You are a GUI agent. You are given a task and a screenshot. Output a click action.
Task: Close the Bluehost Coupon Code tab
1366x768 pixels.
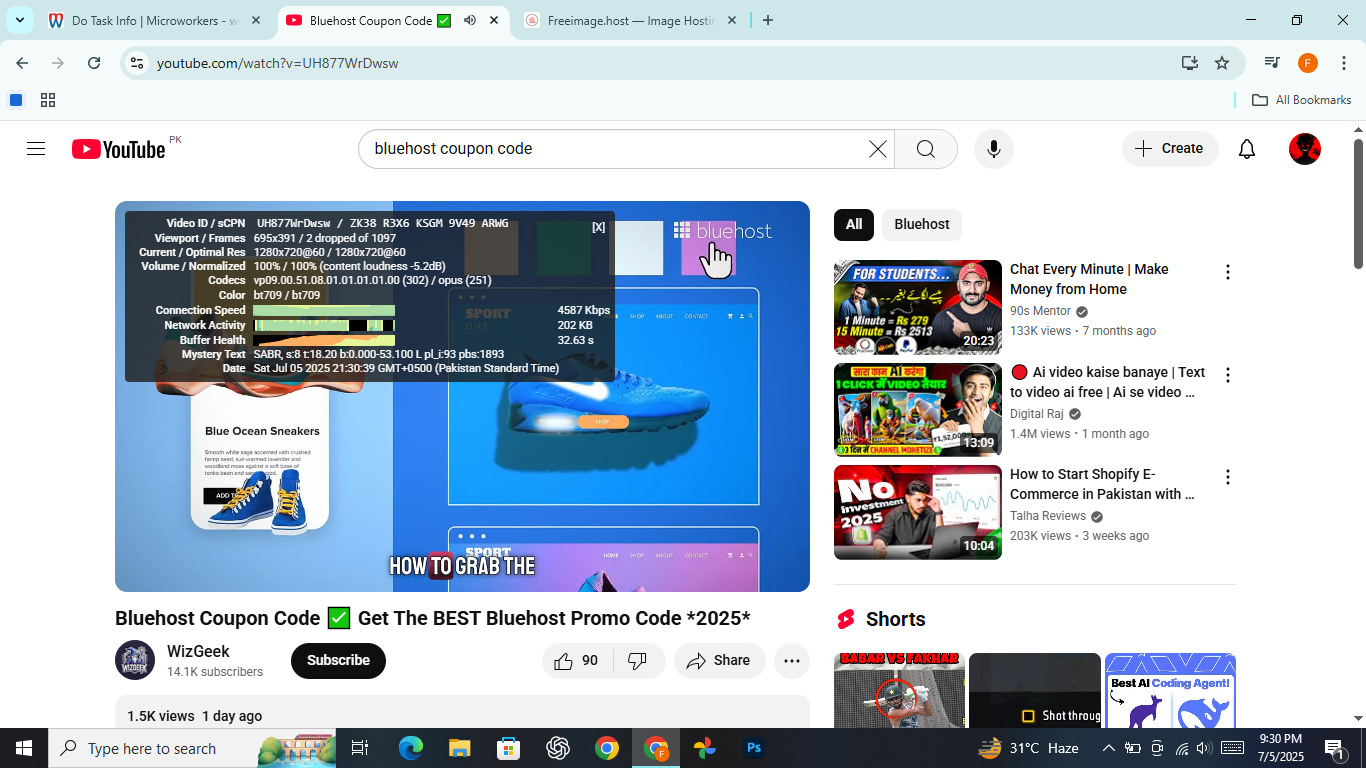[x=494, y=20]
